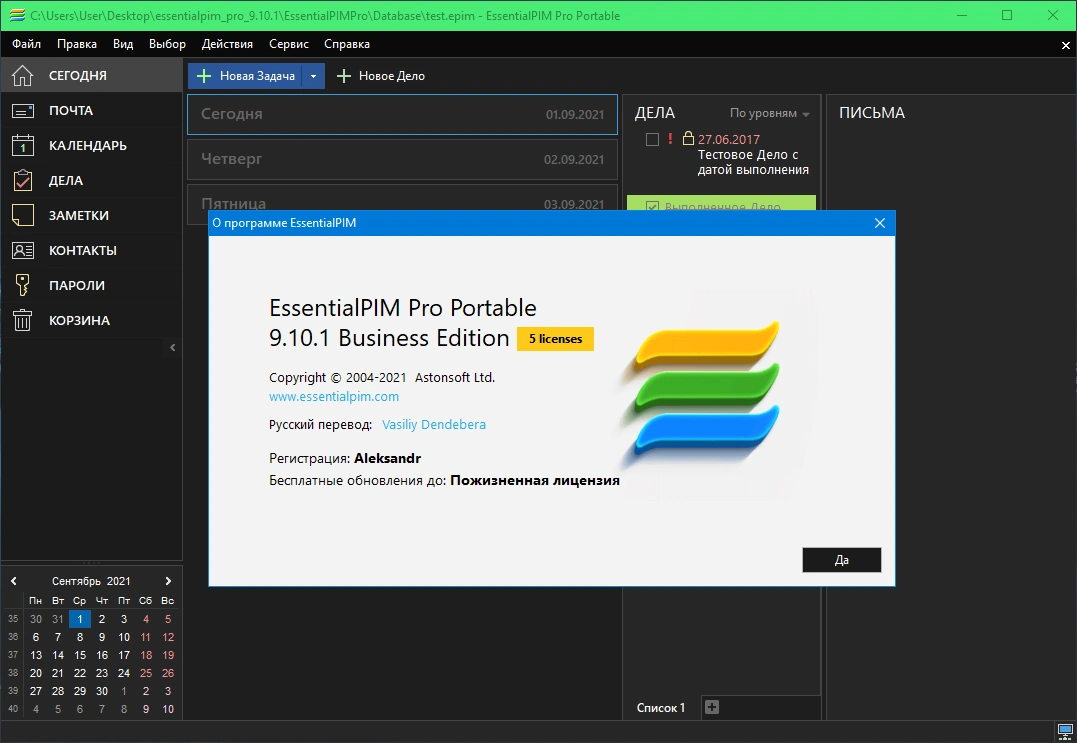The height and width of the screenshot is (743, 1077).
Task: Click the EssentialPIM logo in the title bar
Action: pyautogui.click(x=17, y=15)
